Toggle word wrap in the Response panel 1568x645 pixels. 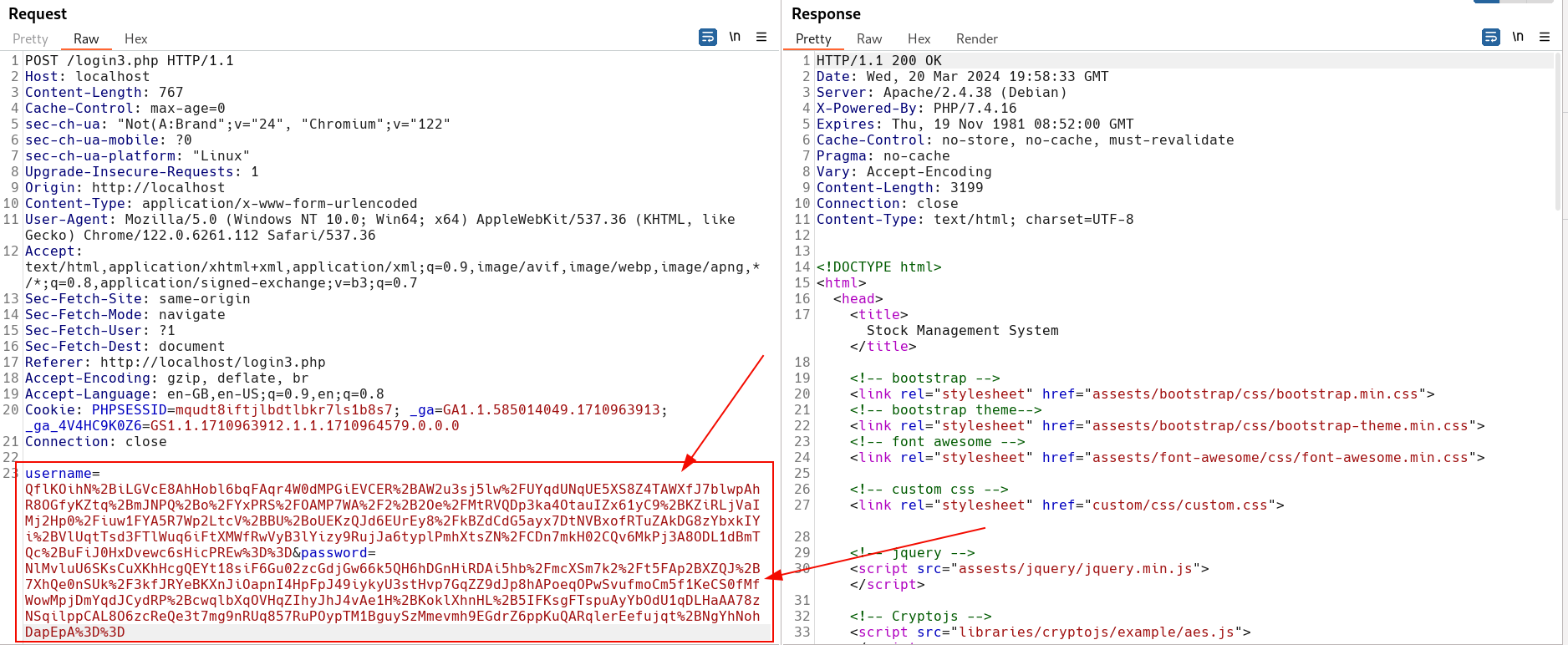[x=1490, y=37]
